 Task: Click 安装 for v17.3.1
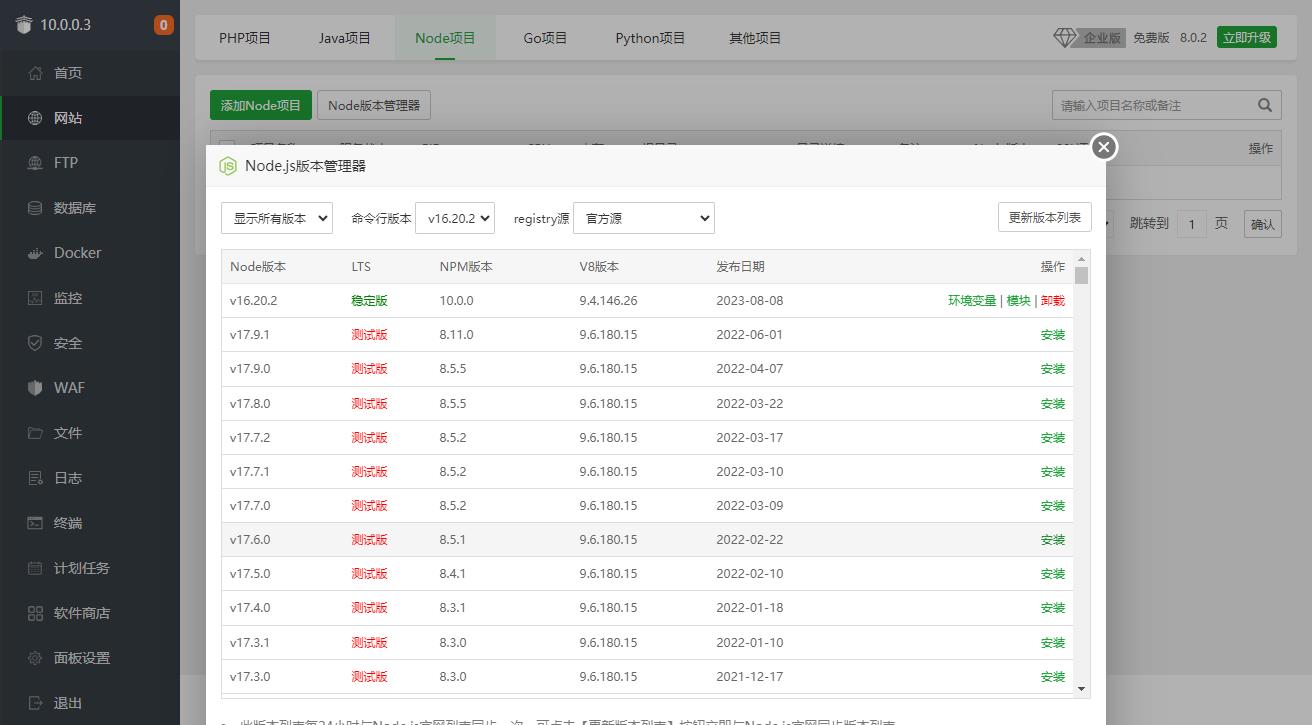click(x=1053, y=643)
